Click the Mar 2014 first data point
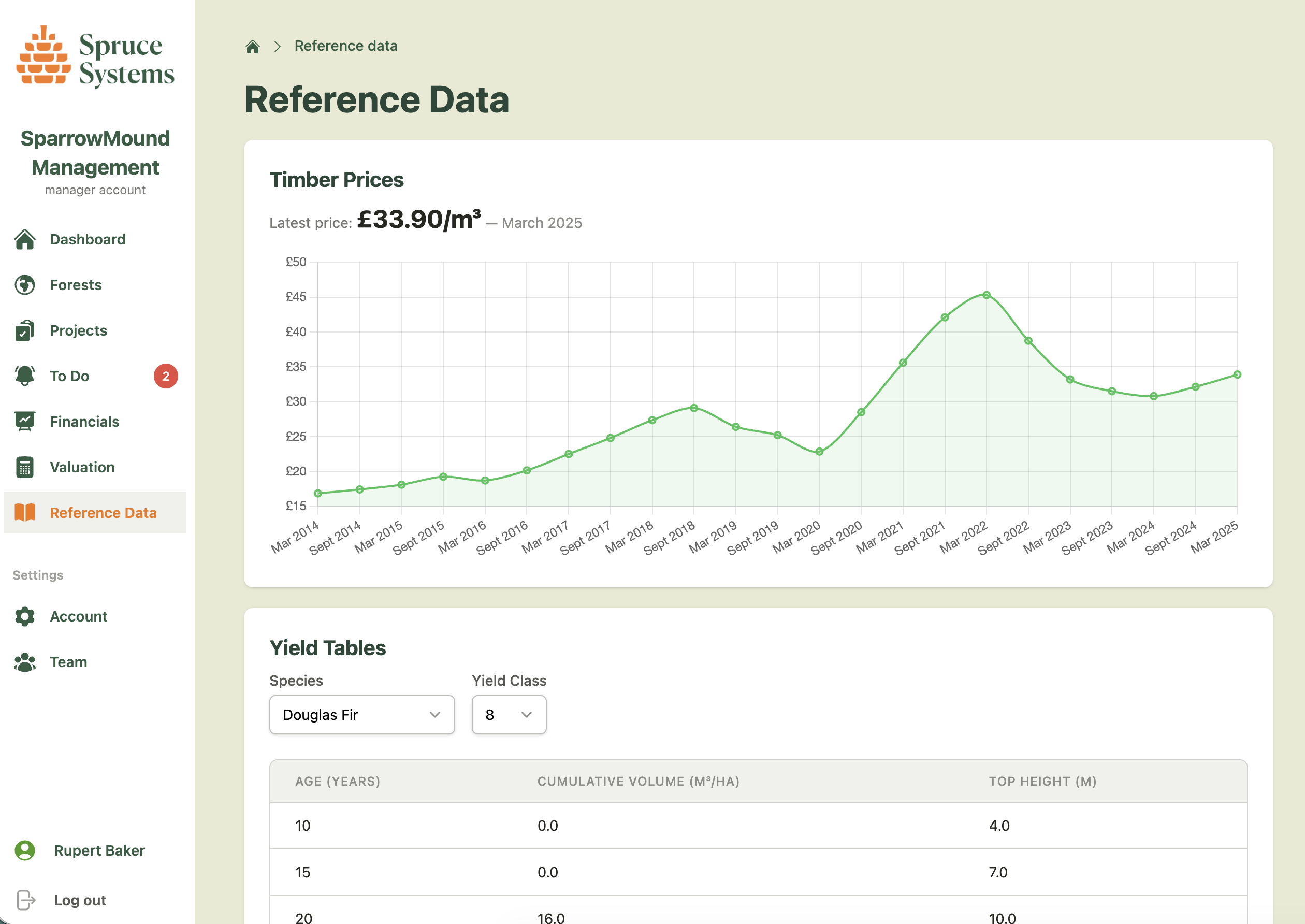Screen dimensions: 1305x924 click(318, 493)
